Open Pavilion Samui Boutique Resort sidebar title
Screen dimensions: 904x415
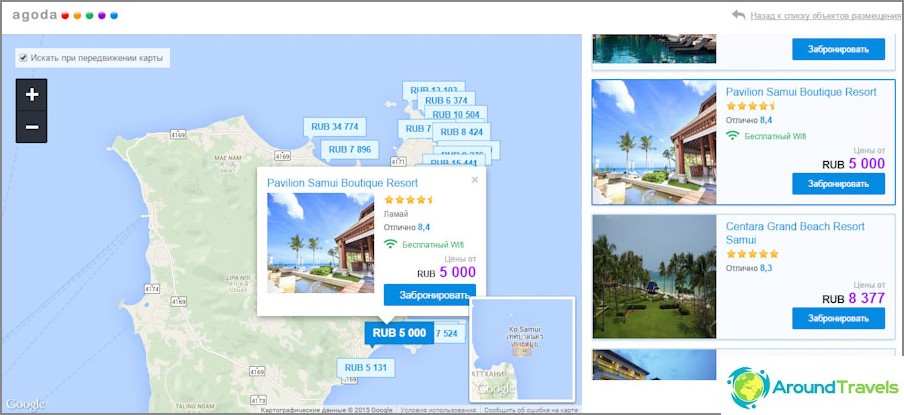tap(801, 92)
